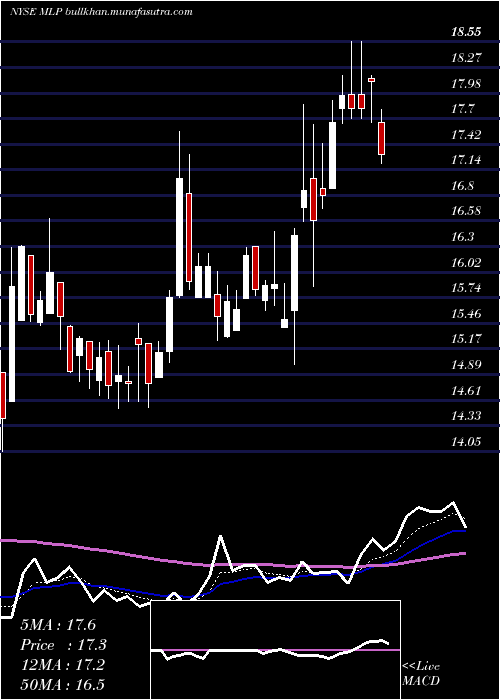Click the 17.7 price axis label

click(463, 109)
